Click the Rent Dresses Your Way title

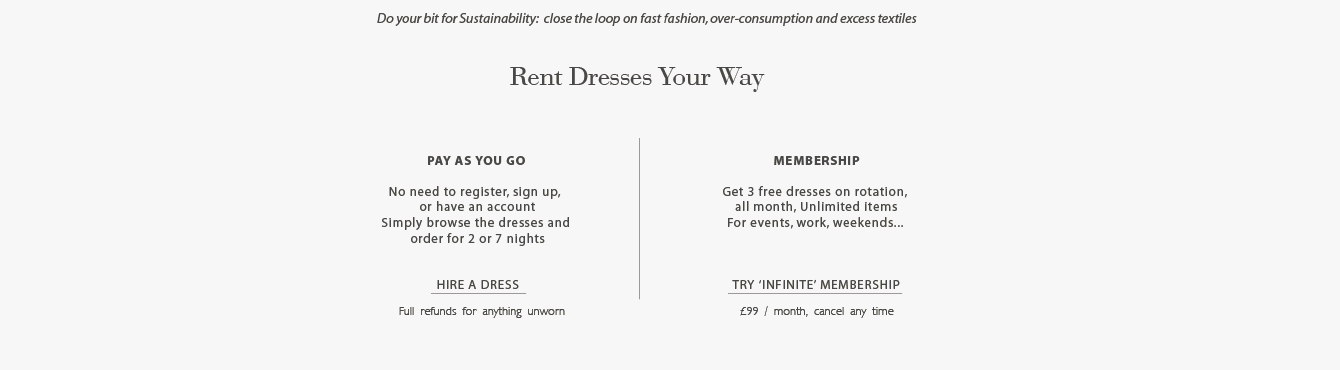pos(637,77)
